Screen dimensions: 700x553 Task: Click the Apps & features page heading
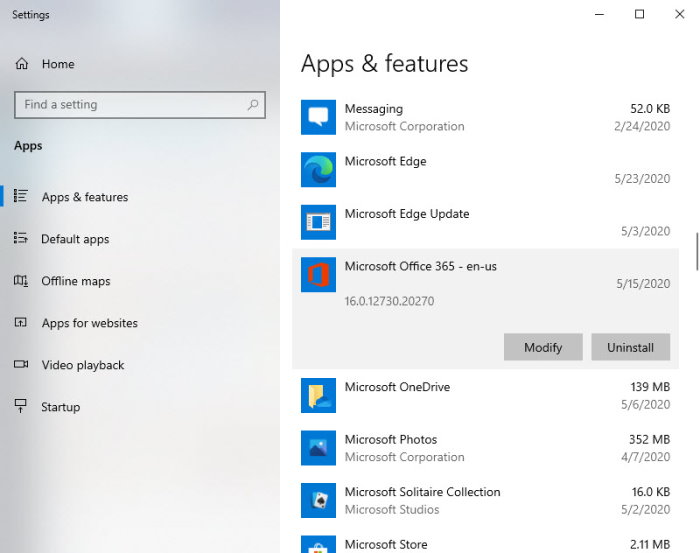[x=385, y=64]
